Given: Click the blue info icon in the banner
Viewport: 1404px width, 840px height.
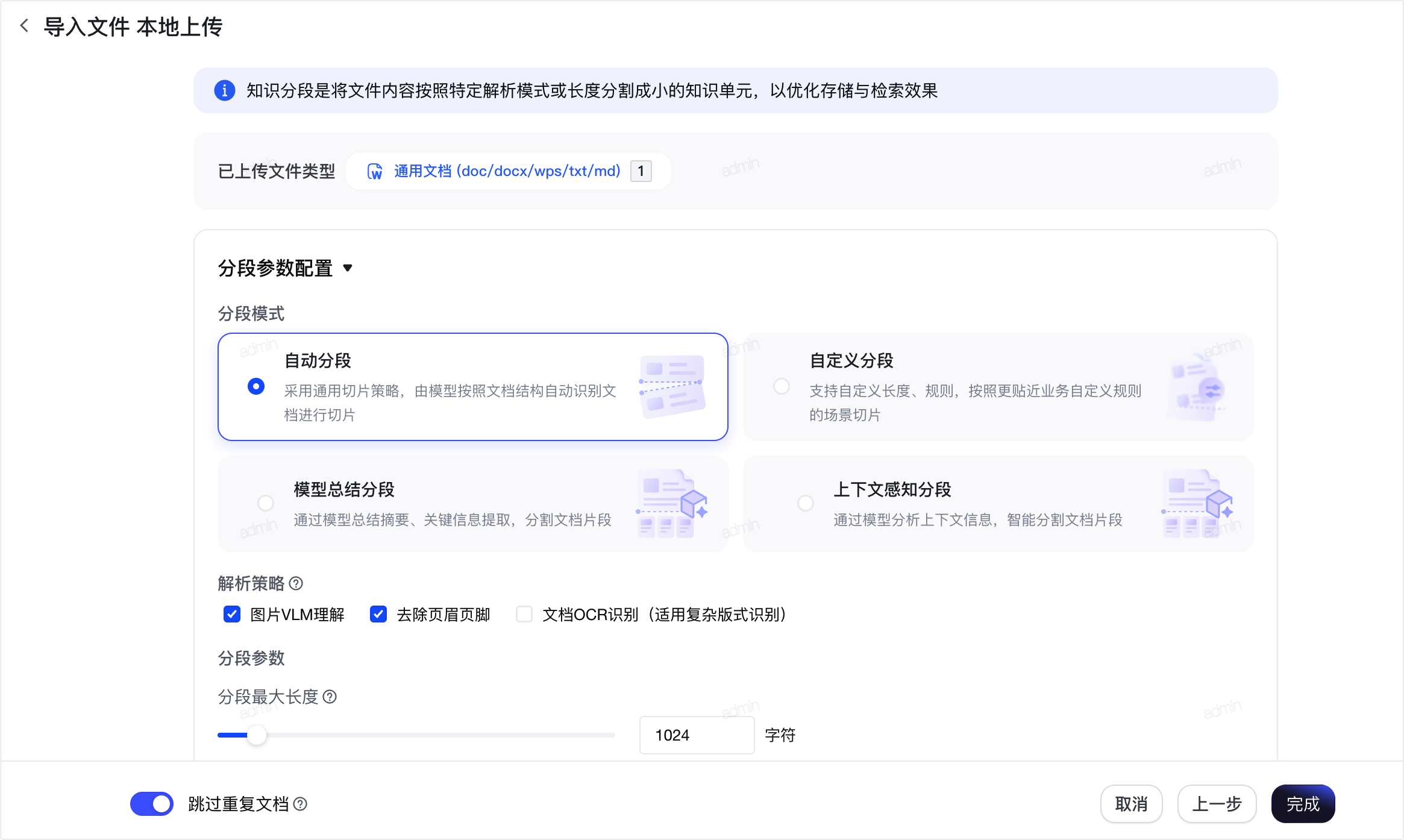Looking at the screenshot, I should (x=224, y=90).
